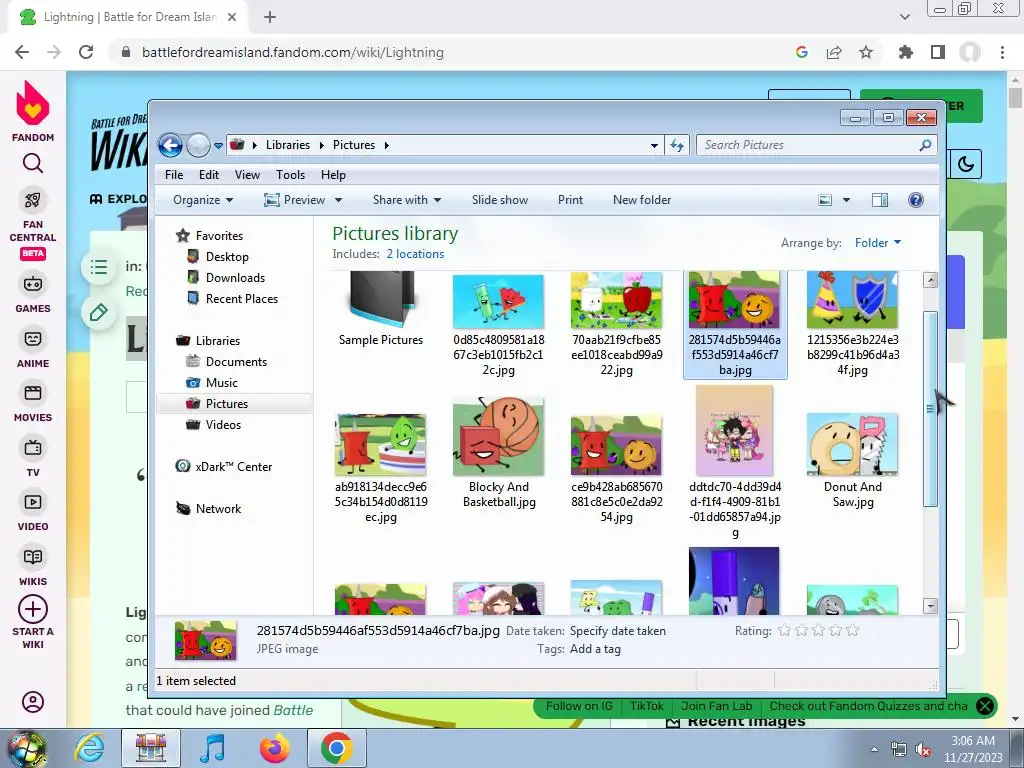Image resolution: width=1024 pixels, height=768 pixels.
Task: Click the blue Help question mark icon
Action: (x=916, y=200)
